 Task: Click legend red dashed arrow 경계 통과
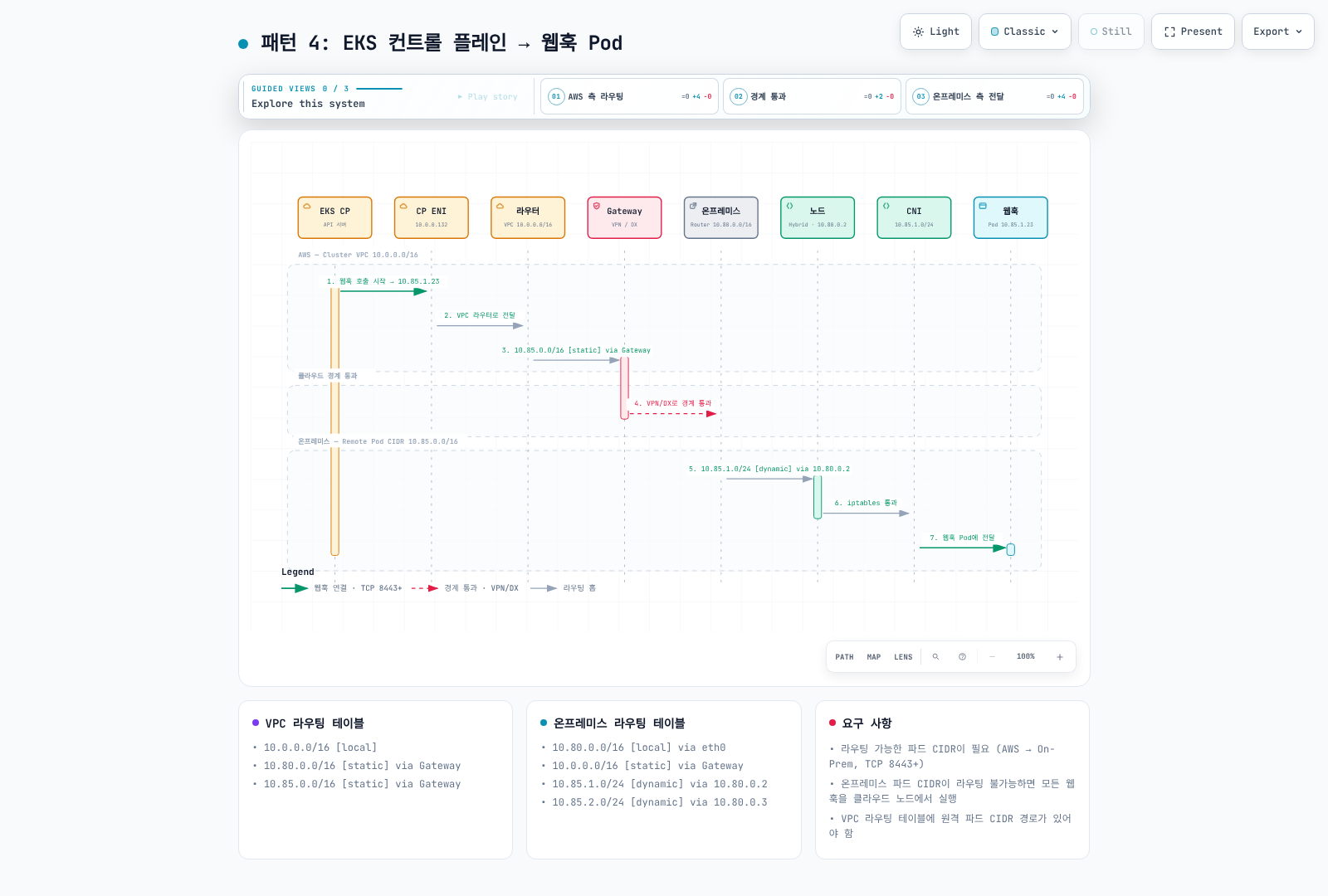click(x=465, y=588)
